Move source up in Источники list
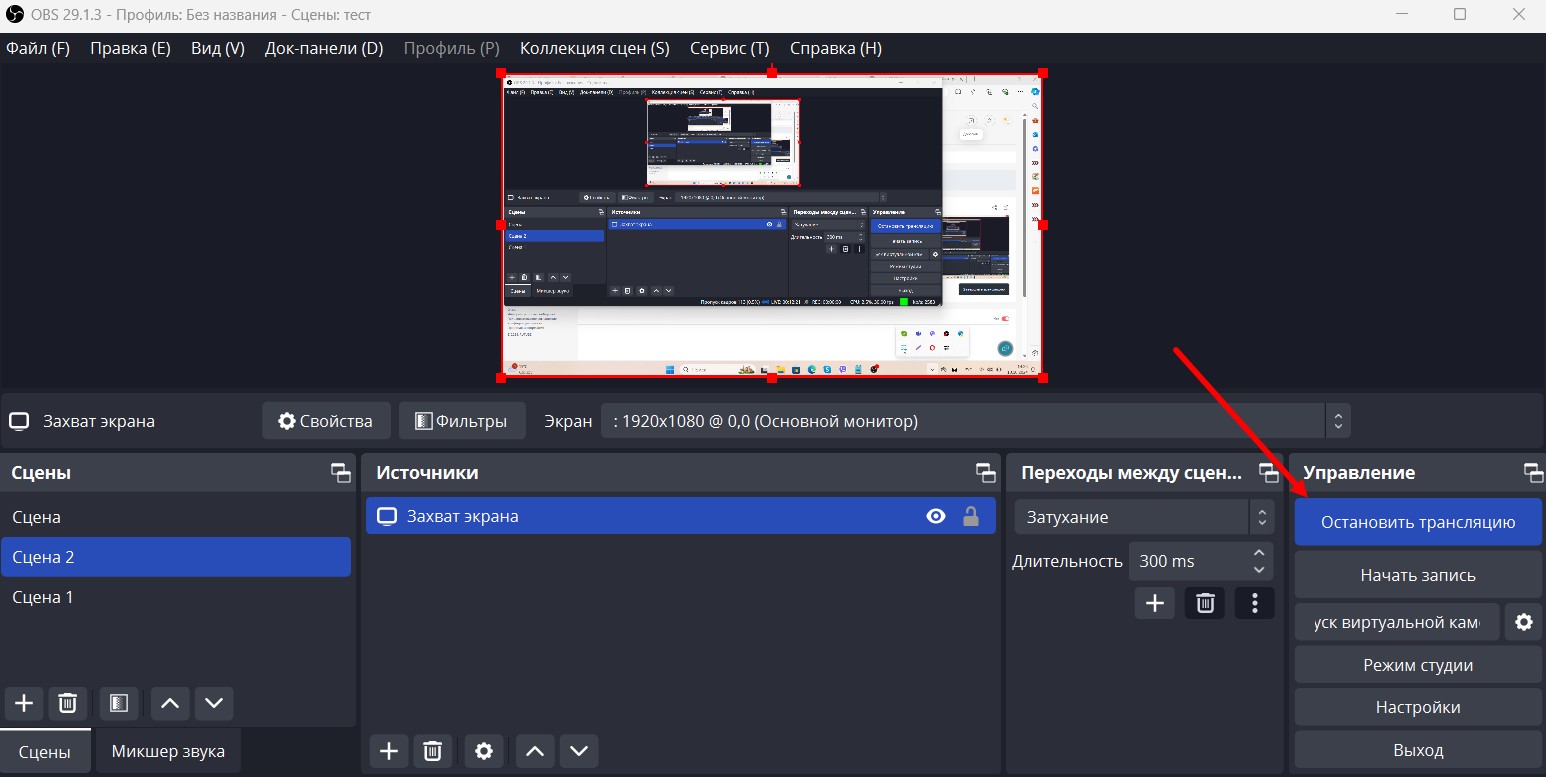 pos(535,751)
